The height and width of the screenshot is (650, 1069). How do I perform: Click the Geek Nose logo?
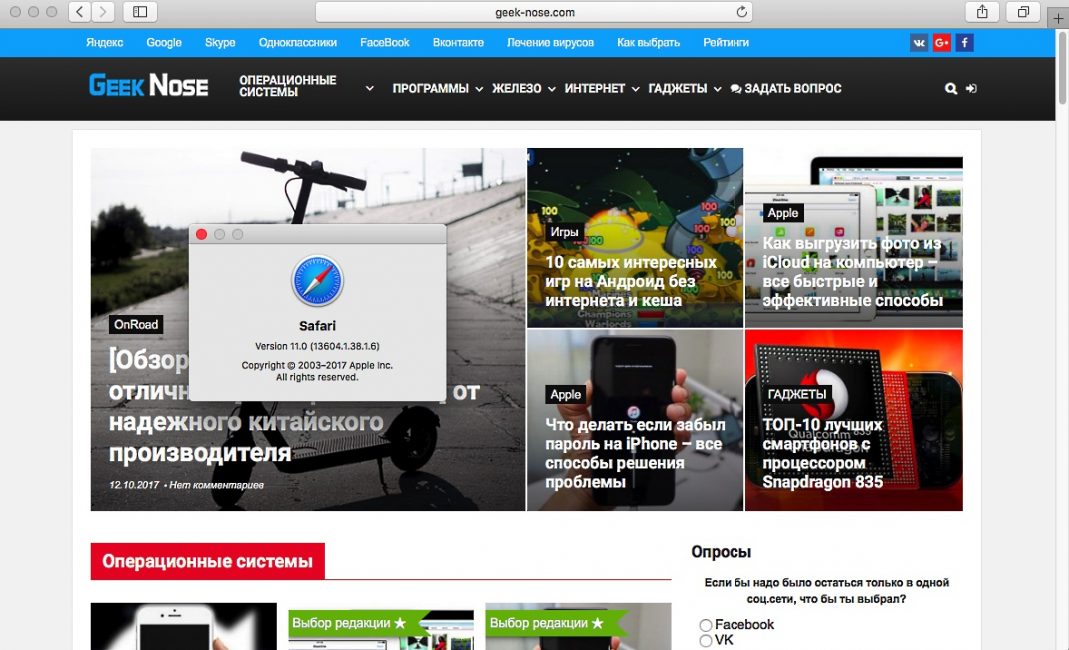(149, 86)
